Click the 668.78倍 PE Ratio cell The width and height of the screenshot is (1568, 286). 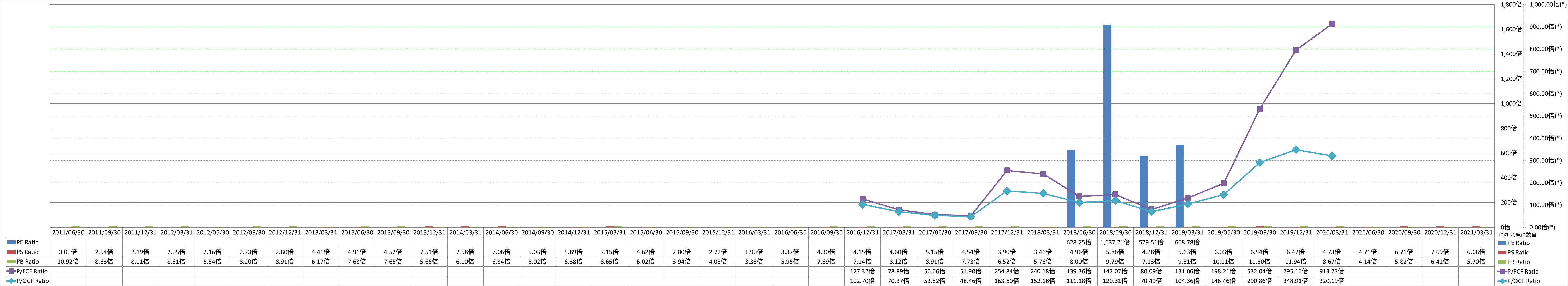point(1188,242)
